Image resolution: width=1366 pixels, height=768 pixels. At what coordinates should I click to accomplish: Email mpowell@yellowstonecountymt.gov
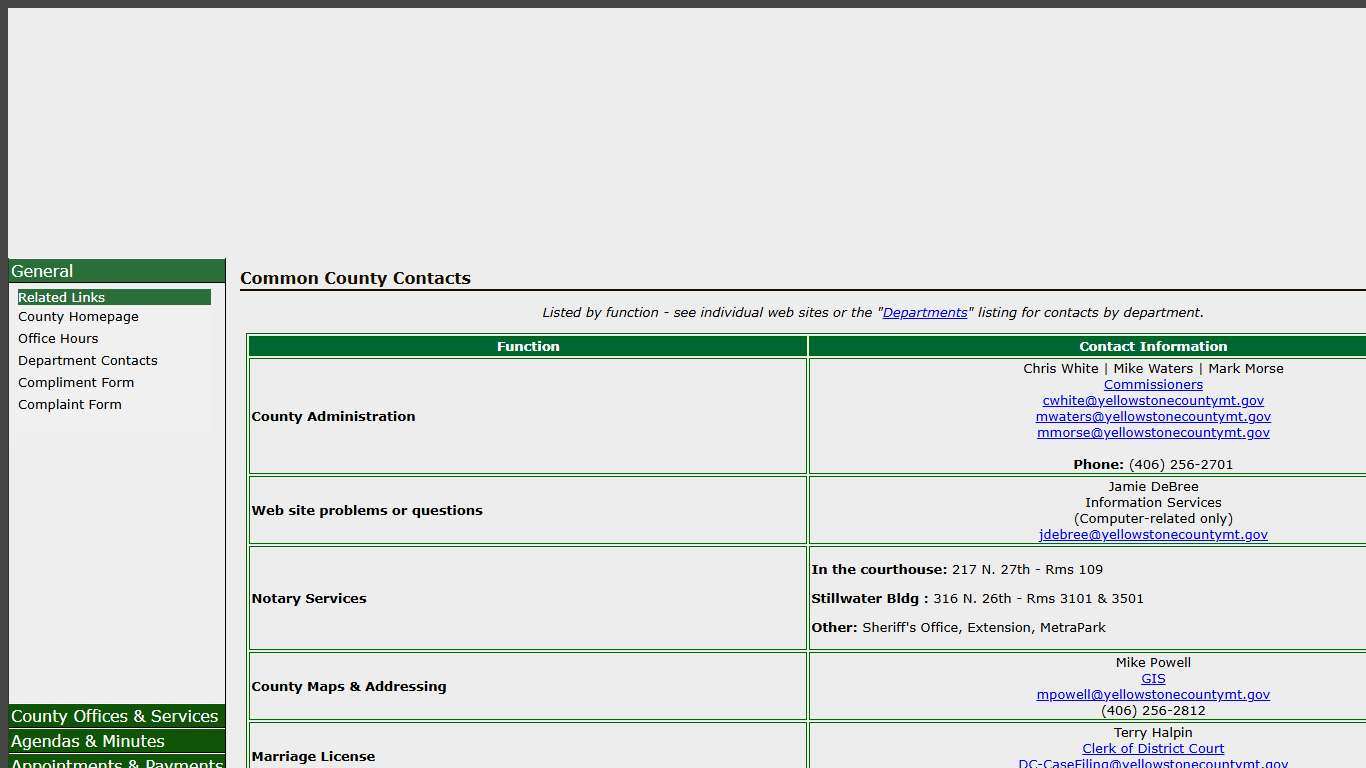pos(1153,695)
